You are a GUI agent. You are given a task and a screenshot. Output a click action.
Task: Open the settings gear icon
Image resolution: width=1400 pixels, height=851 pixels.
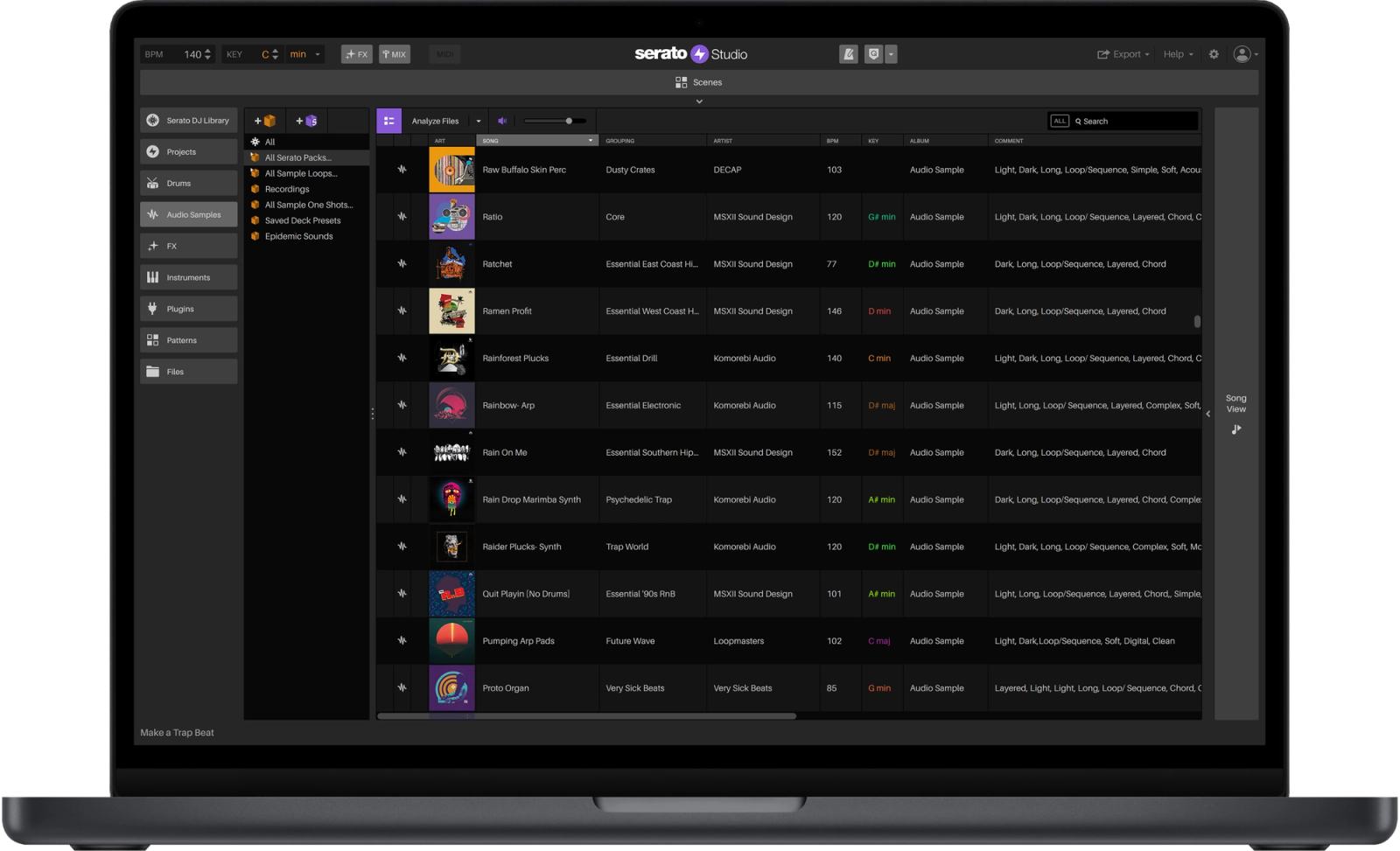pos(1213,53)
